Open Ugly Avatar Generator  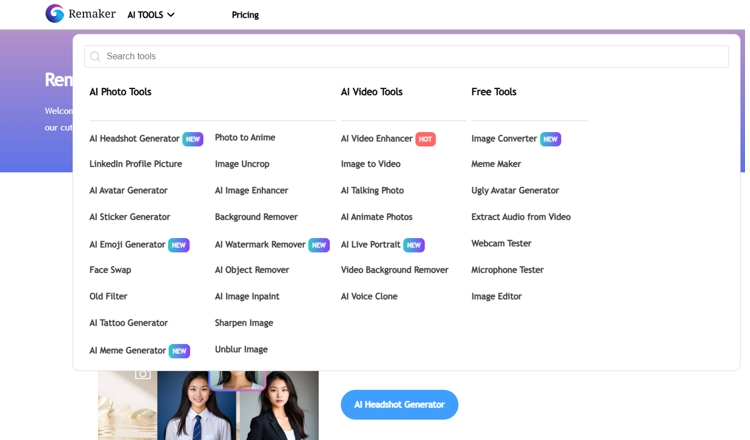pyautogui.click(x=515, y=190)
